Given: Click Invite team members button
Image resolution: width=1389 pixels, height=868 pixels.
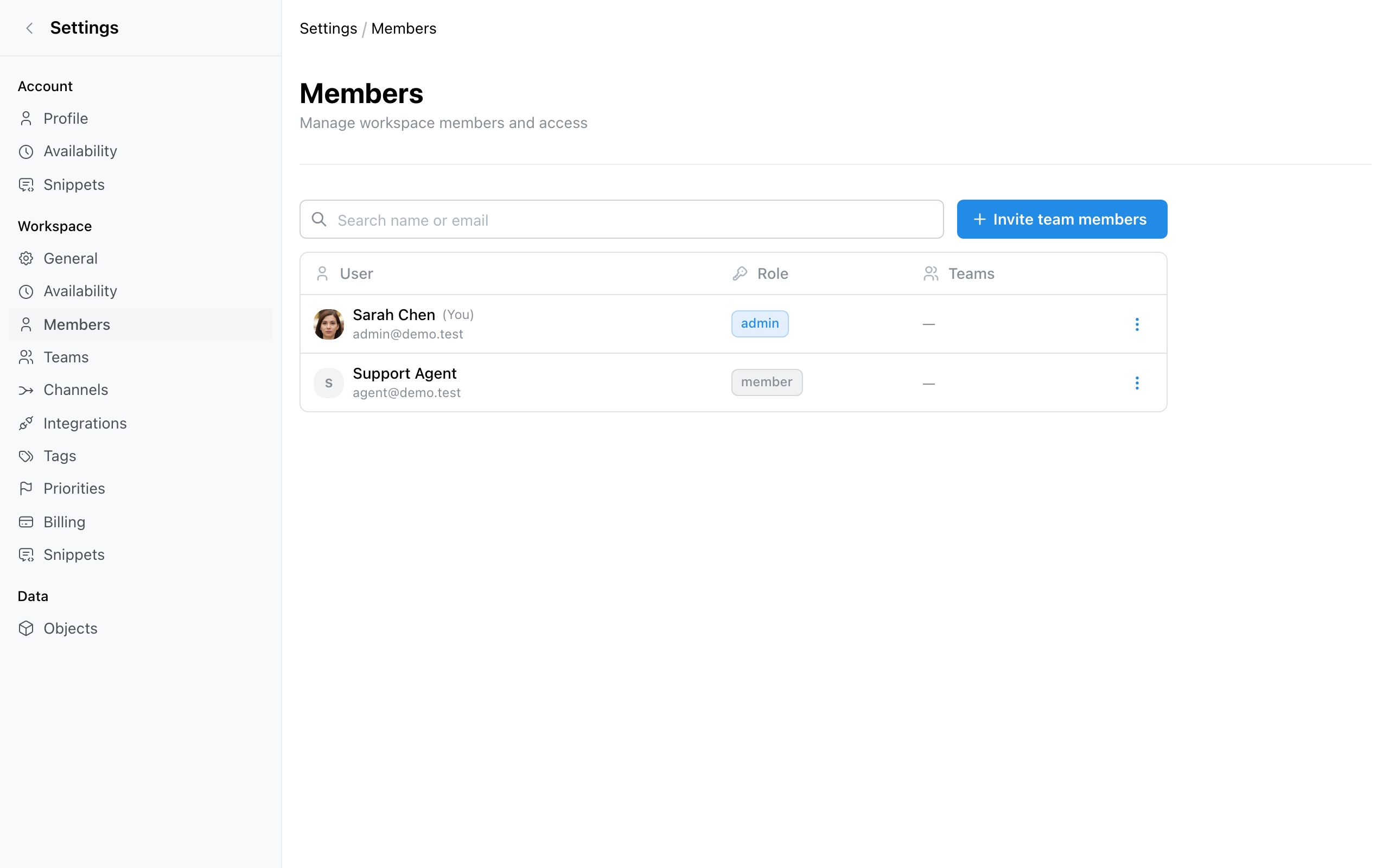Looking at the screenshot, I should coord(1062,219).
